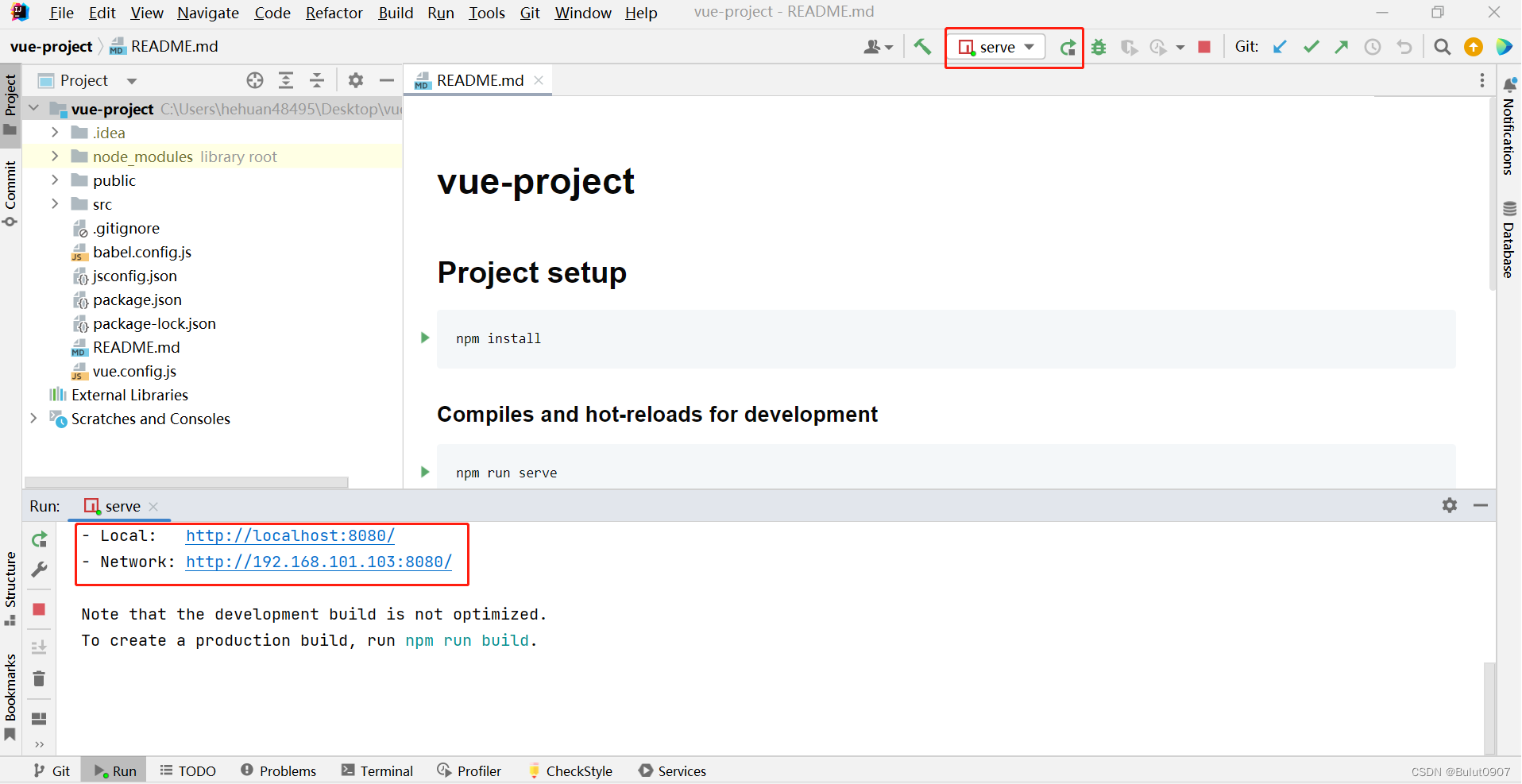This screenshot has width=1522, height=784.
Task: Open the colorful toolbox icon at top right
Action: point(1504,47)
